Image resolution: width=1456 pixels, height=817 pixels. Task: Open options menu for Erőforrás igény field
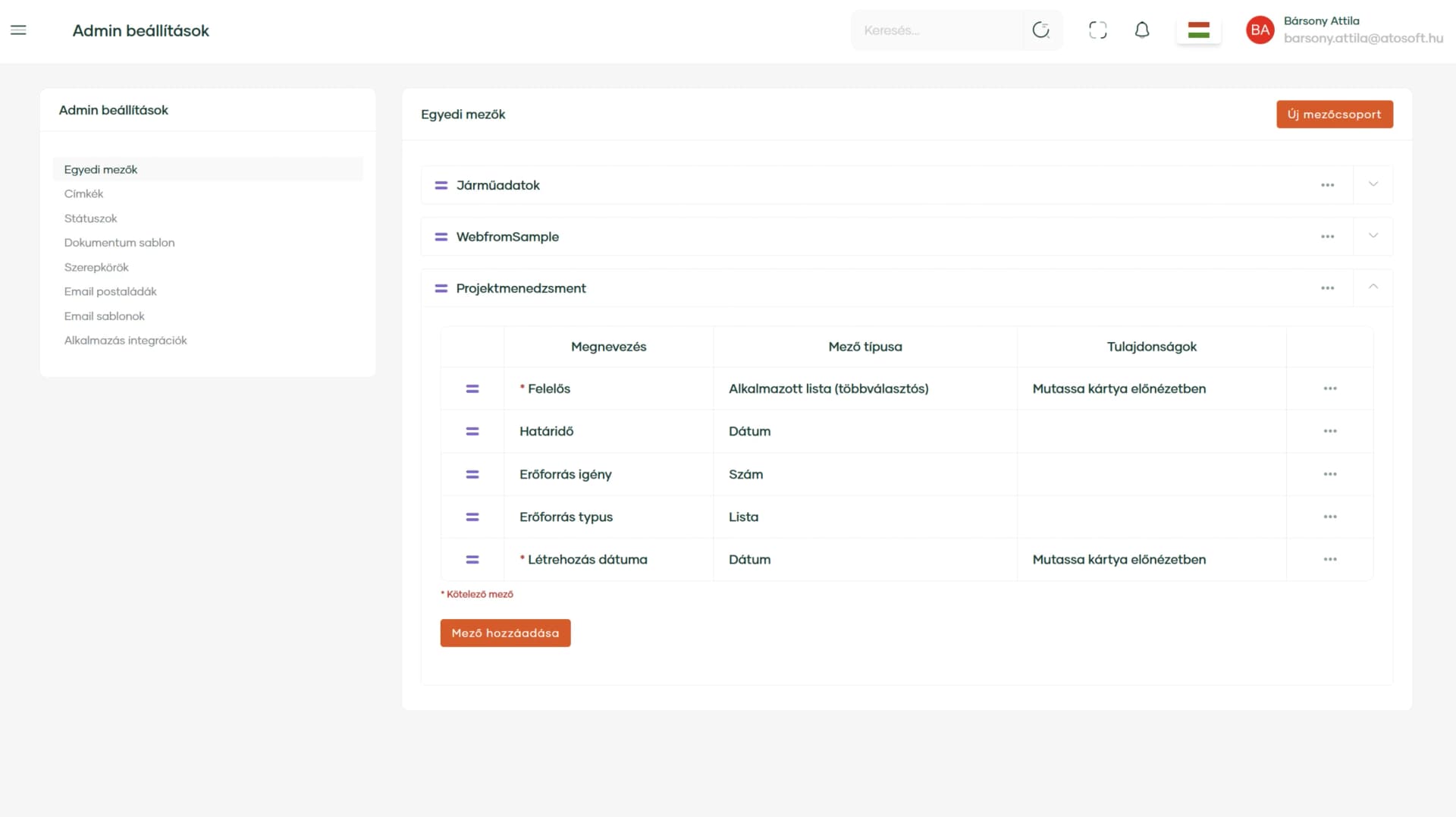click(x=1330, y=474)
